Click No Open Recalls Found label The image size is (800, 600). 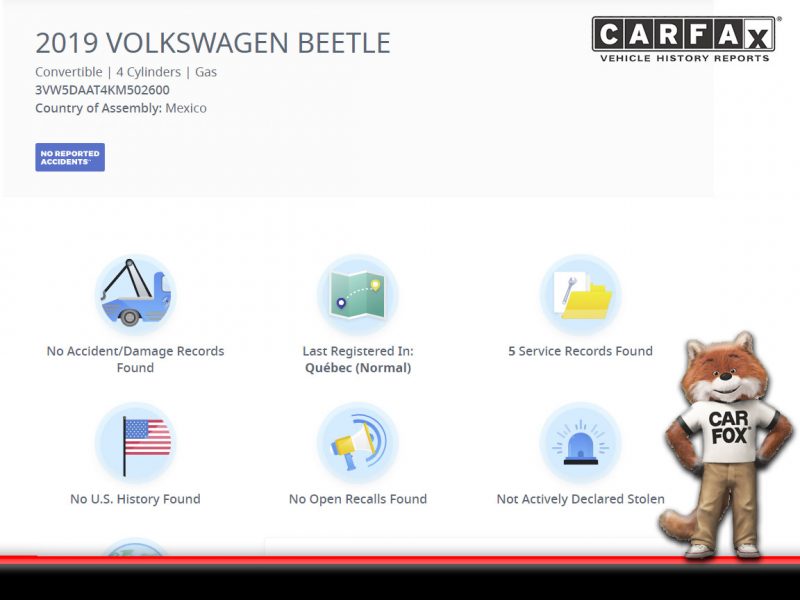pos(358,499)
